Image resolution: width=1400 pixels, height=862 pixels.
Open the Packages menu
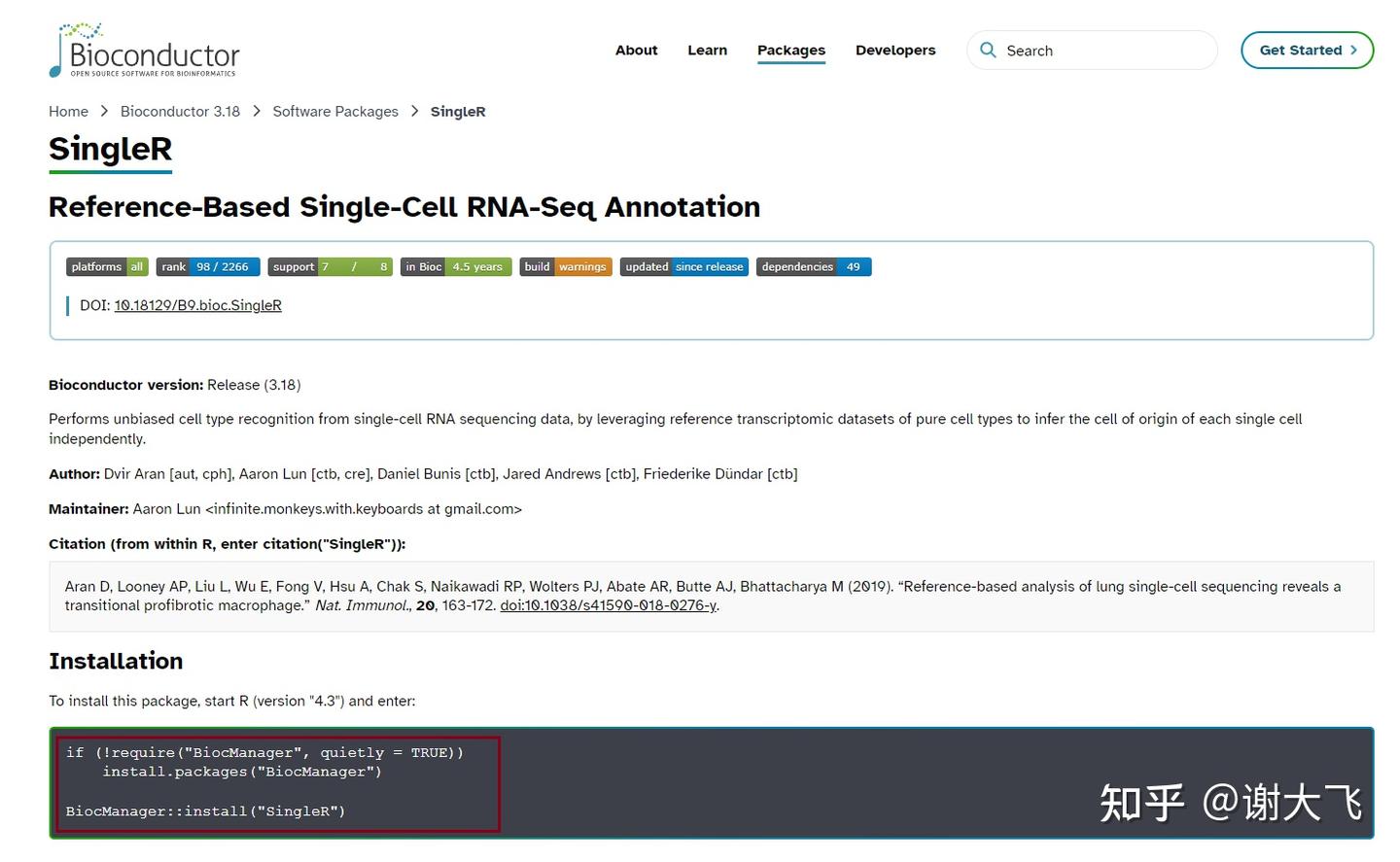click(790, 50)
